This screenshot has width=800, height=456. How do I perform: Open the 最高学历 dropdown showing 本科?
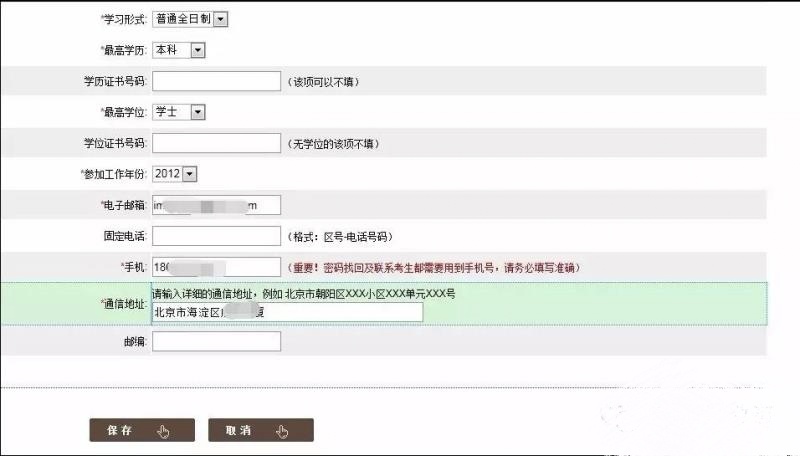(179, 50)
